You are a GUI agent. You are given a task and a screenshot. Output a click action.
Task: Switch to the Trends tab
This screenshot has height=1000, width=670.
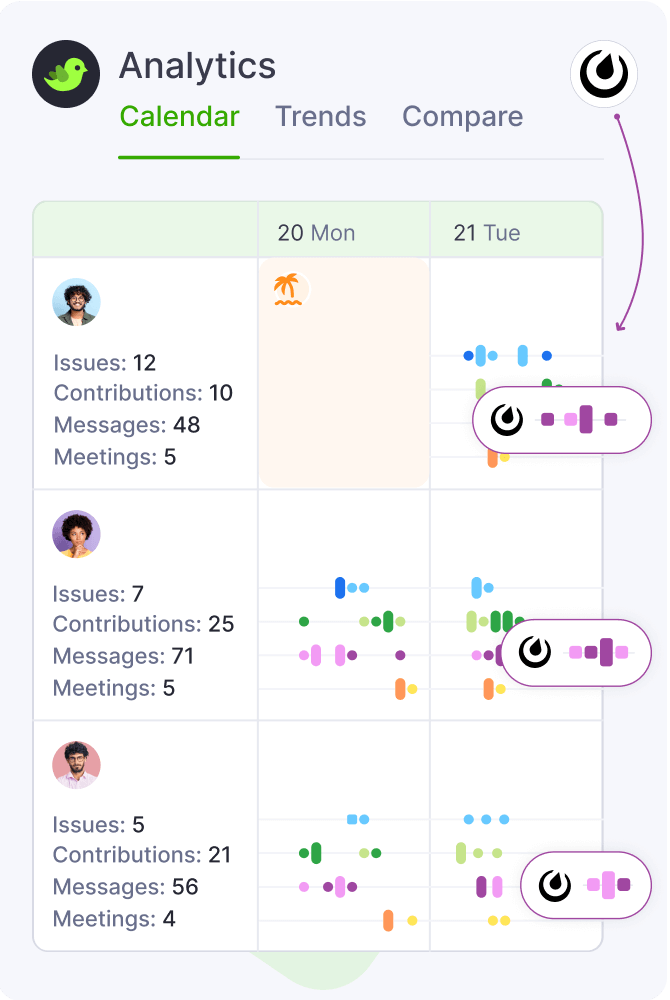coord(320,117)
